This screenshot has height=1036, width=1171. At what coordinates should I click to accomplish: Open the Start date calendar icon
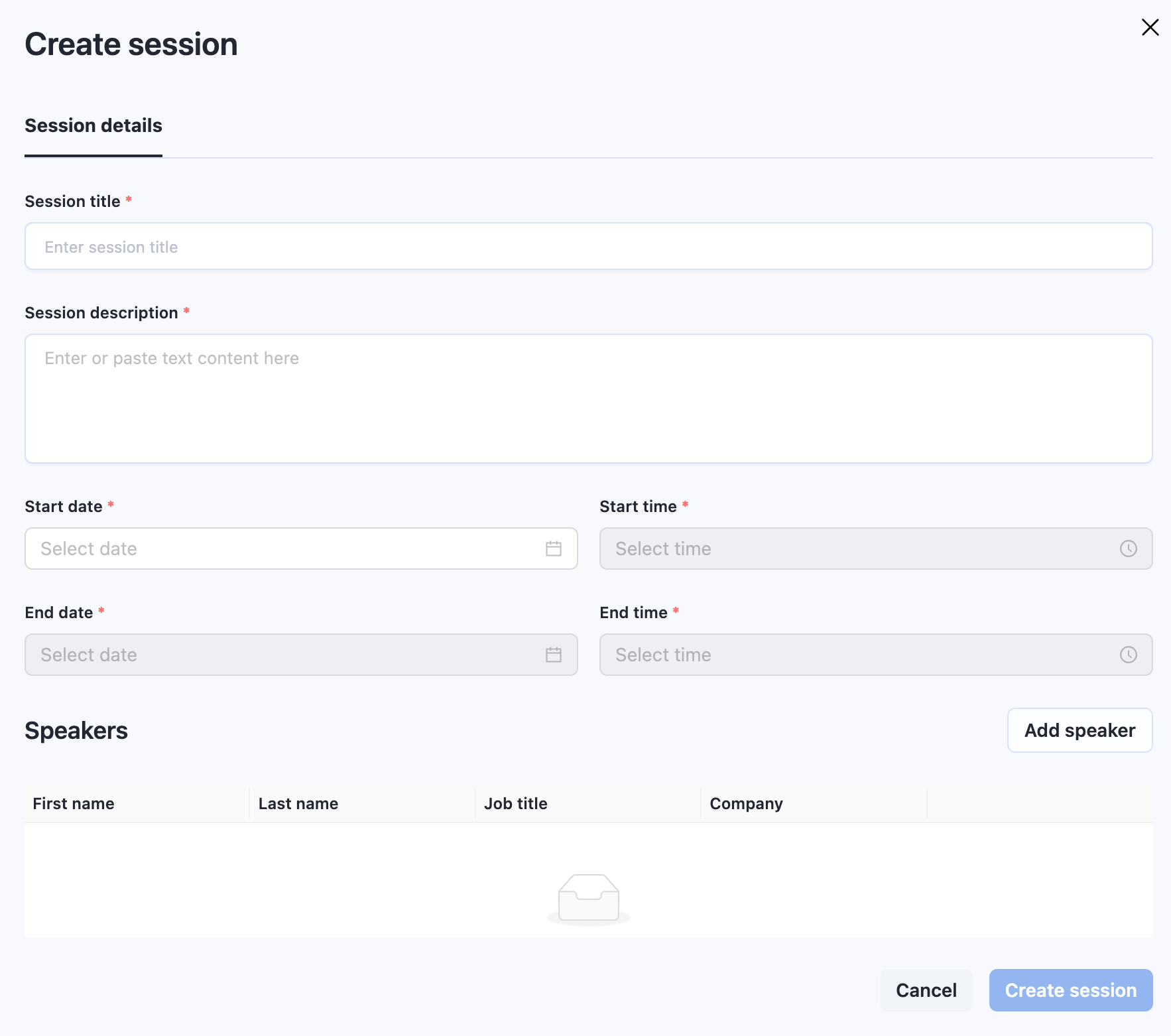click(553, 549)
